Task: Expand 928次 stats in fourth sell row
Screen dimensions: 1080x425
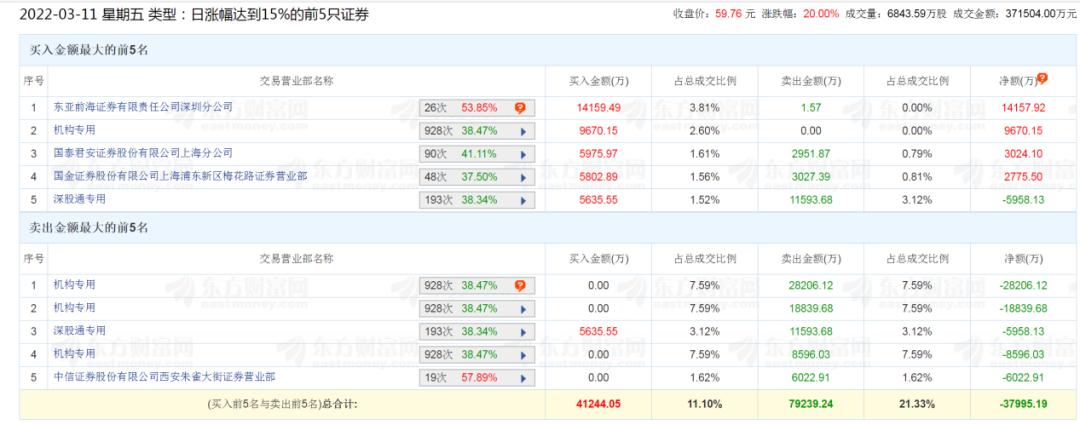Action: pos(520,354)
